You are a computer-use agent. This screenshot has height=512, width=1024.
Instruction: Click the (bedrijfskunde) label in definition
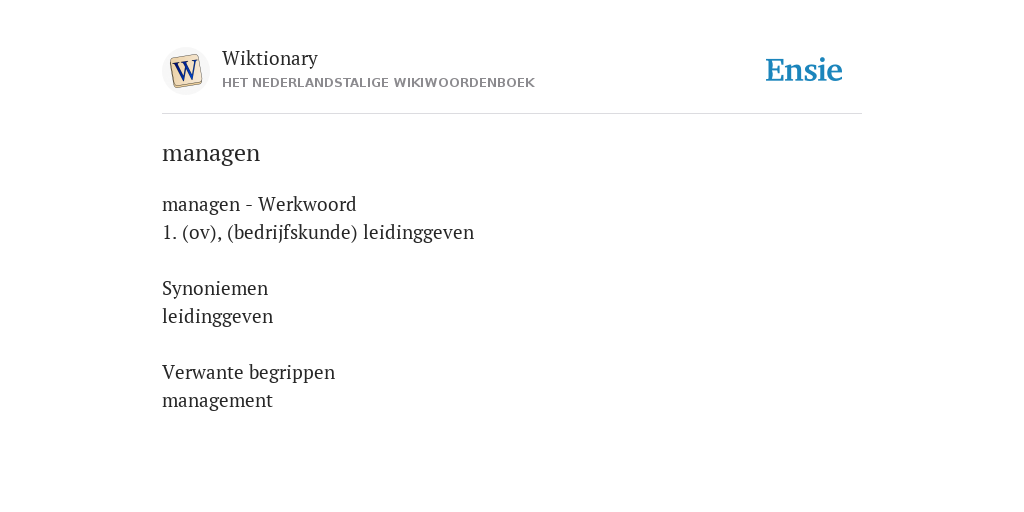[293, 232]
